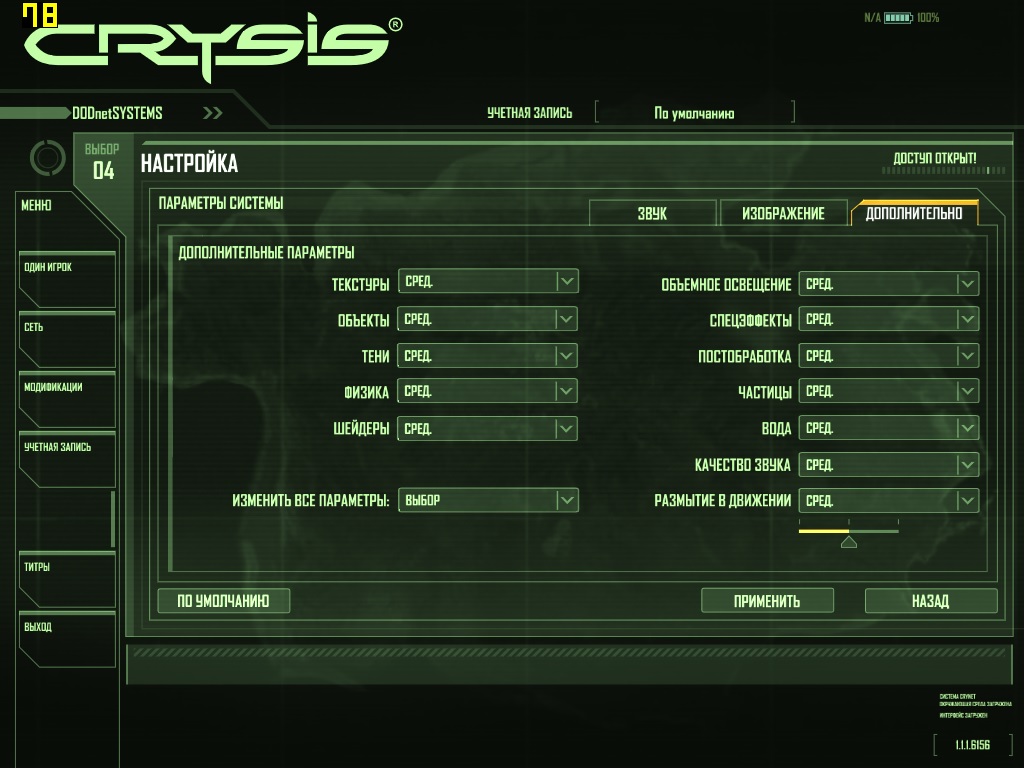
Task: Open the ВОДА quality dropdown
Action: [x=889, y=428]
